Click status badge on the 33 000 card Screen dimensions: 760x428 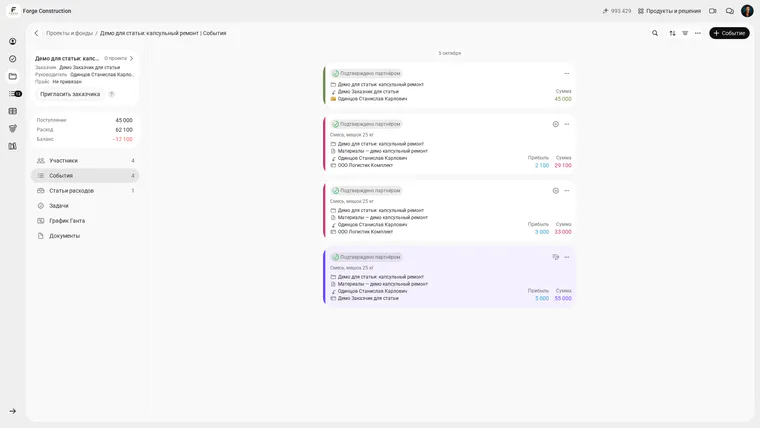[x=366, y=190]
